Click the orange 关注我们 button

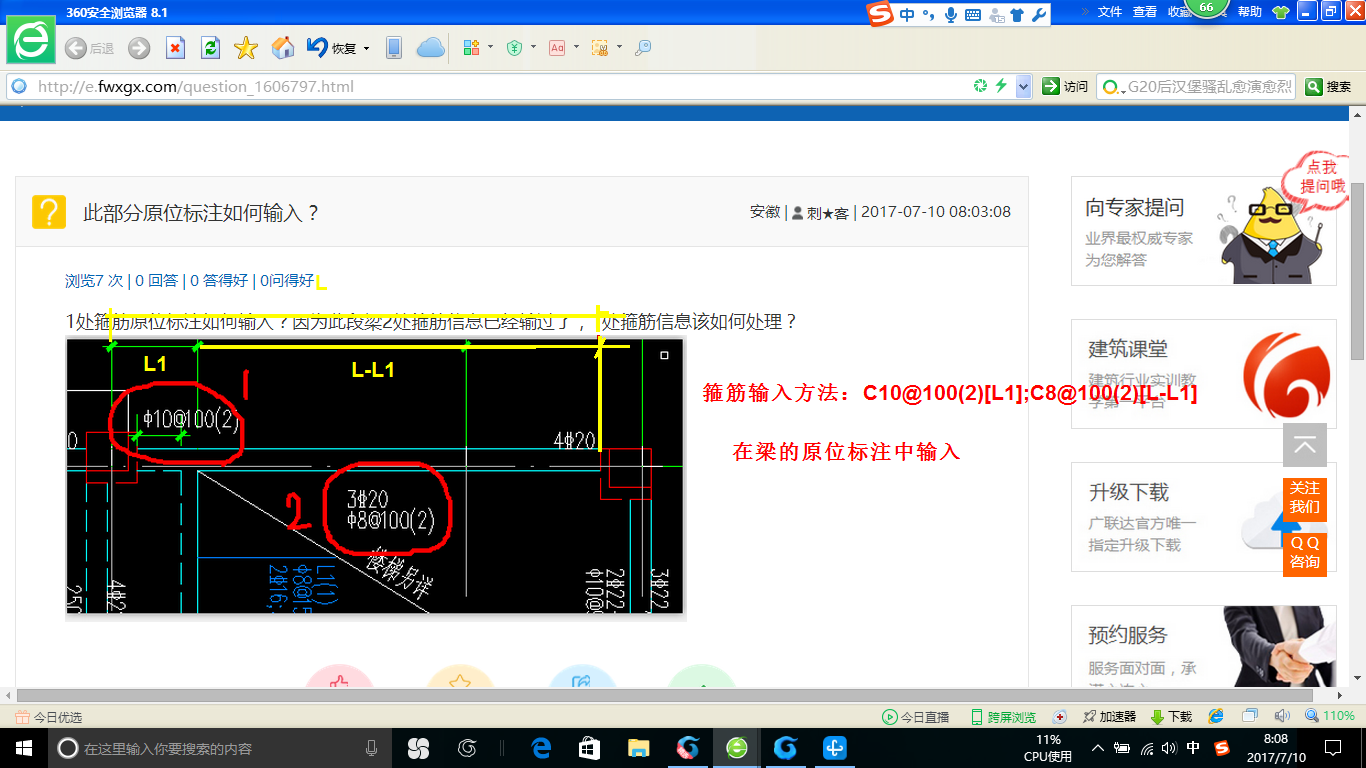coord(1305,498)
